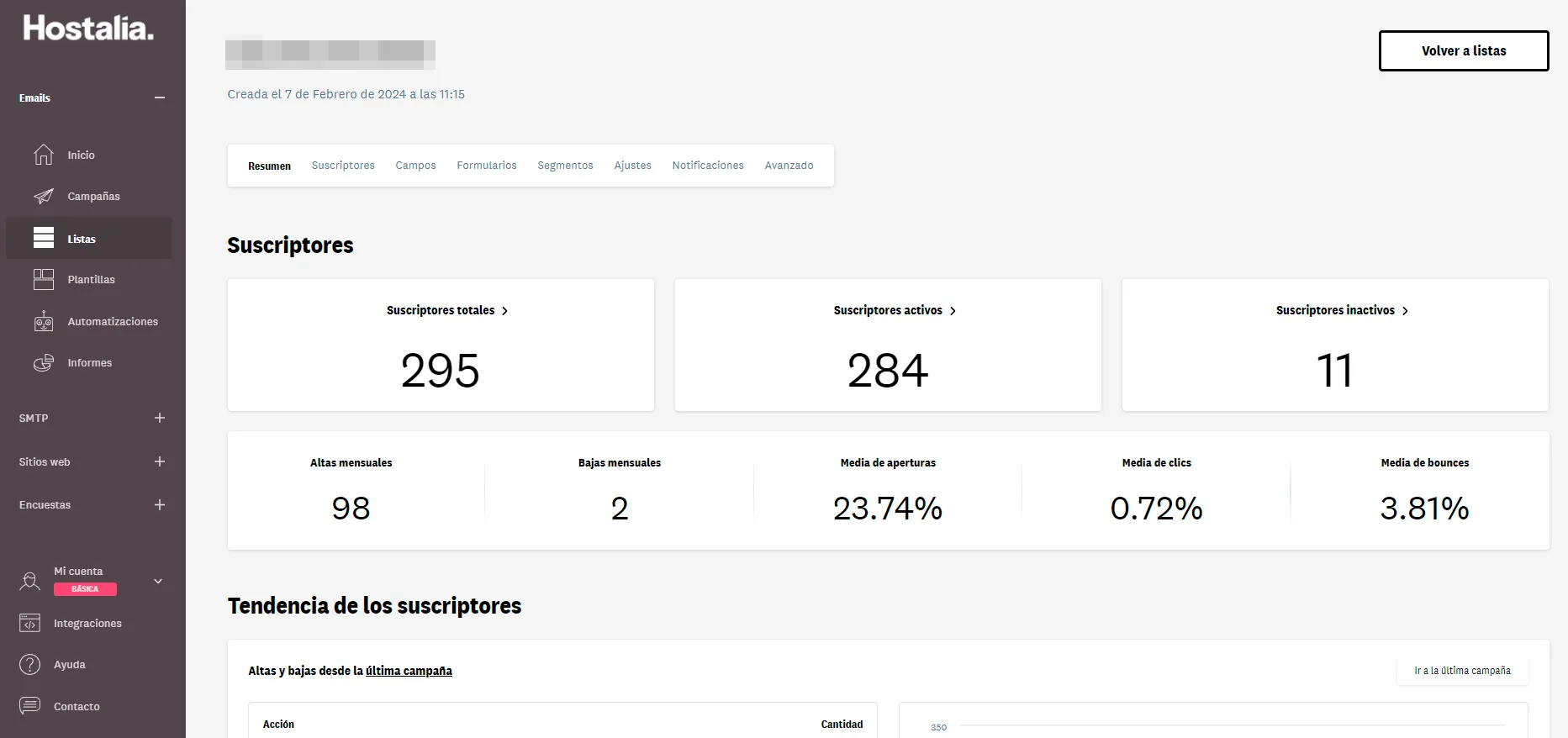The image size is (1568, 738).
Task: Click the chevron next to Suscriptores activos
Action: 953,311
